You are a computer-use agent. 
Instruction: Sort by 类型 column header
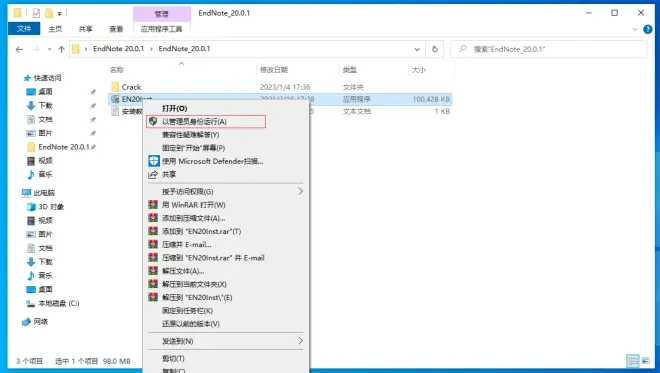(x=350, y=70)
